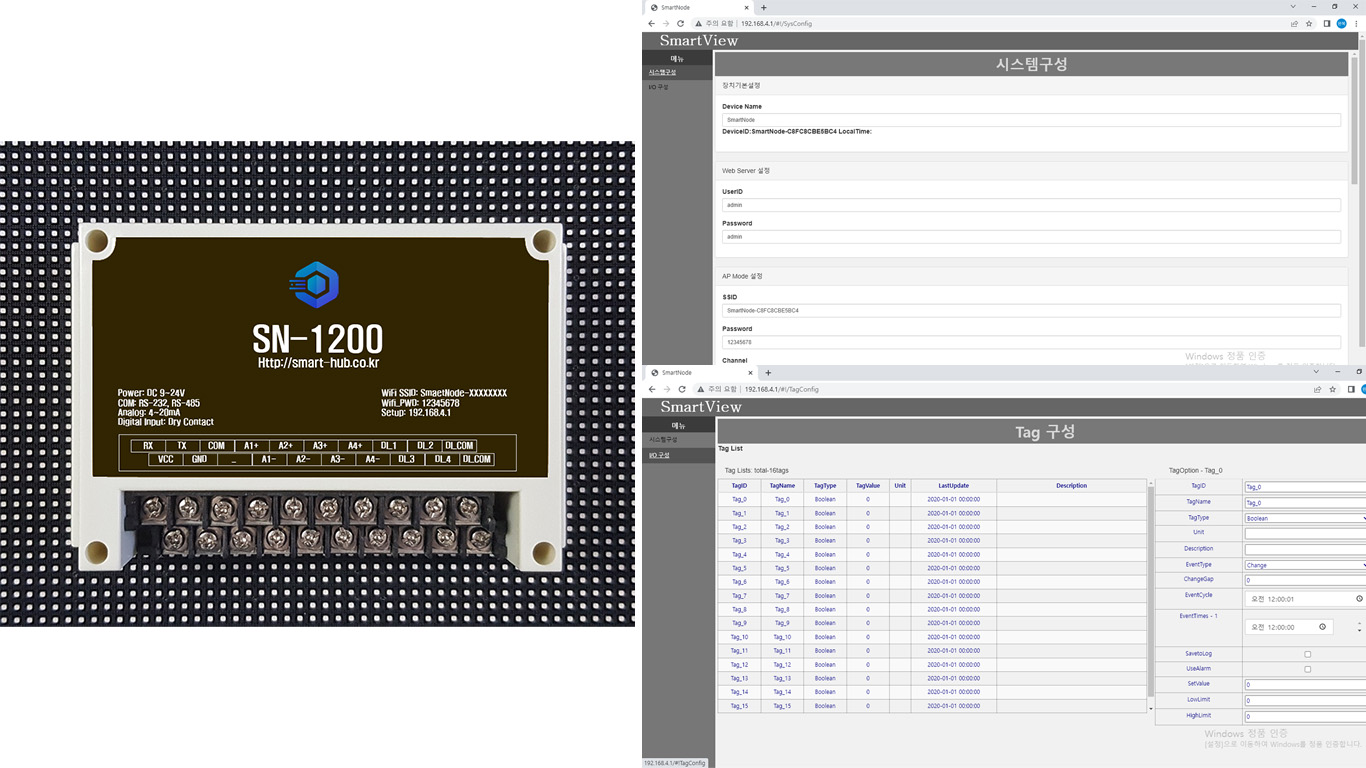Screen dimensions: 1366x768
Task: Focus the SSID input field
Action: (1031, 310)
